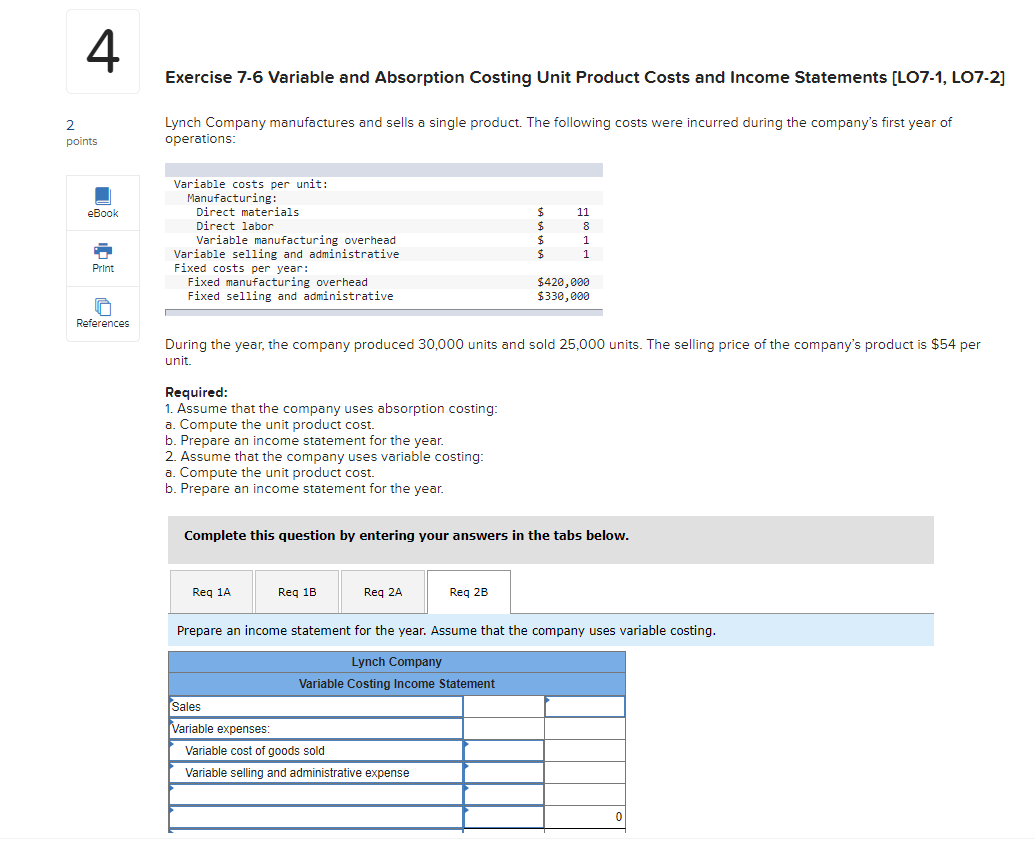Open the References panel
Screen dimensions: 1035x841
pos(101,313)
